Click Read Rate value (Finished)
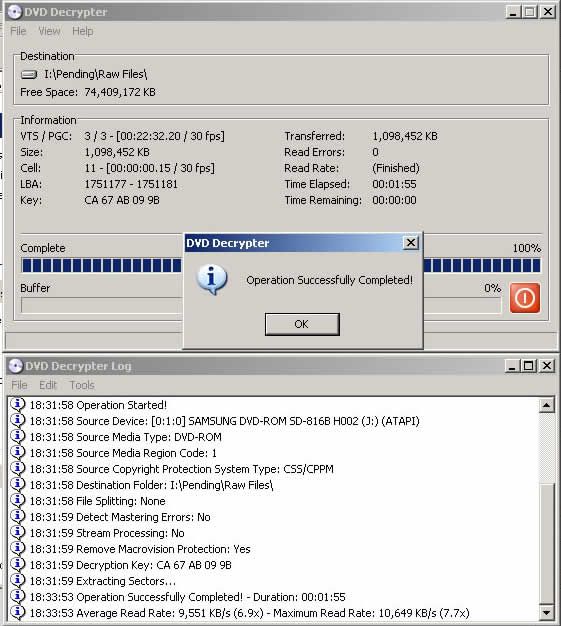Viewport: 561px width, 626px height. 396,168
